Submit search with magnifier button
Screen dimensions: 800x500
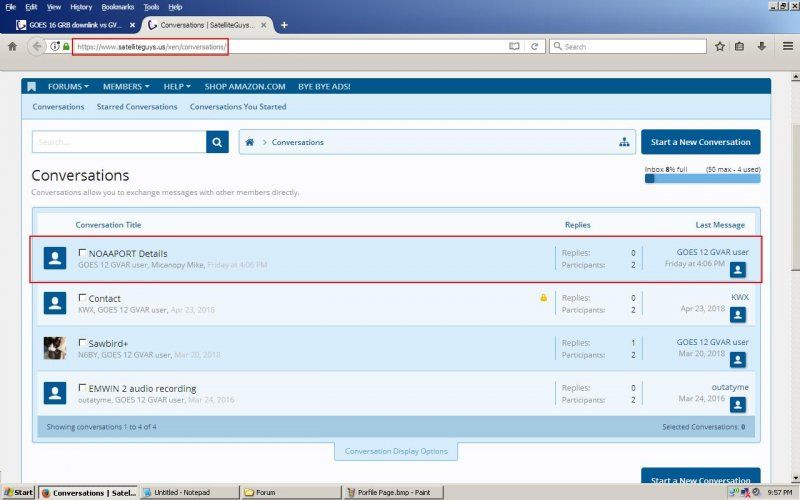tap(217, 142)
